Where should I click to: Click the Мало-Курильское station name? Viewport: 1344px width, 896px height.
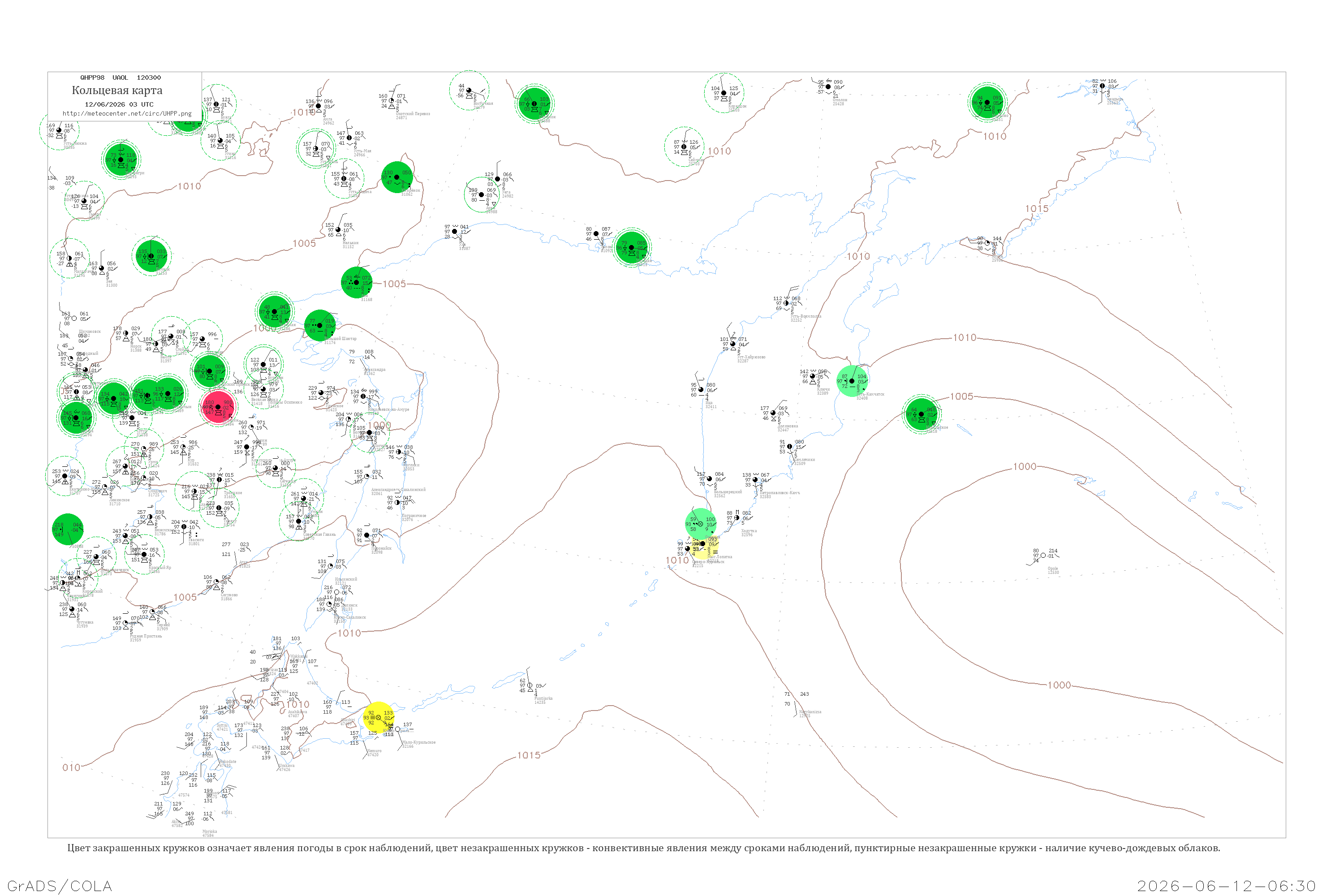[x=419, y=742]
